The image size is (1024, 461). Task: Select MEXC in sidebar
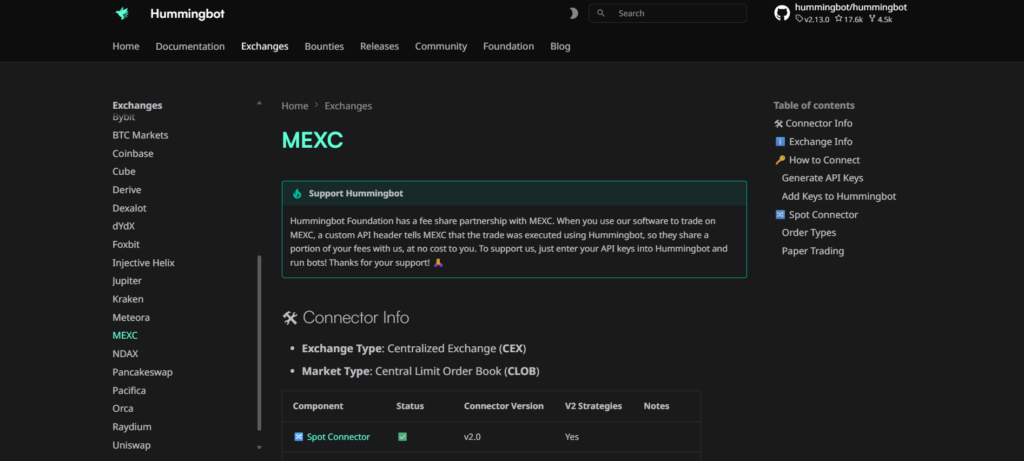125,336
